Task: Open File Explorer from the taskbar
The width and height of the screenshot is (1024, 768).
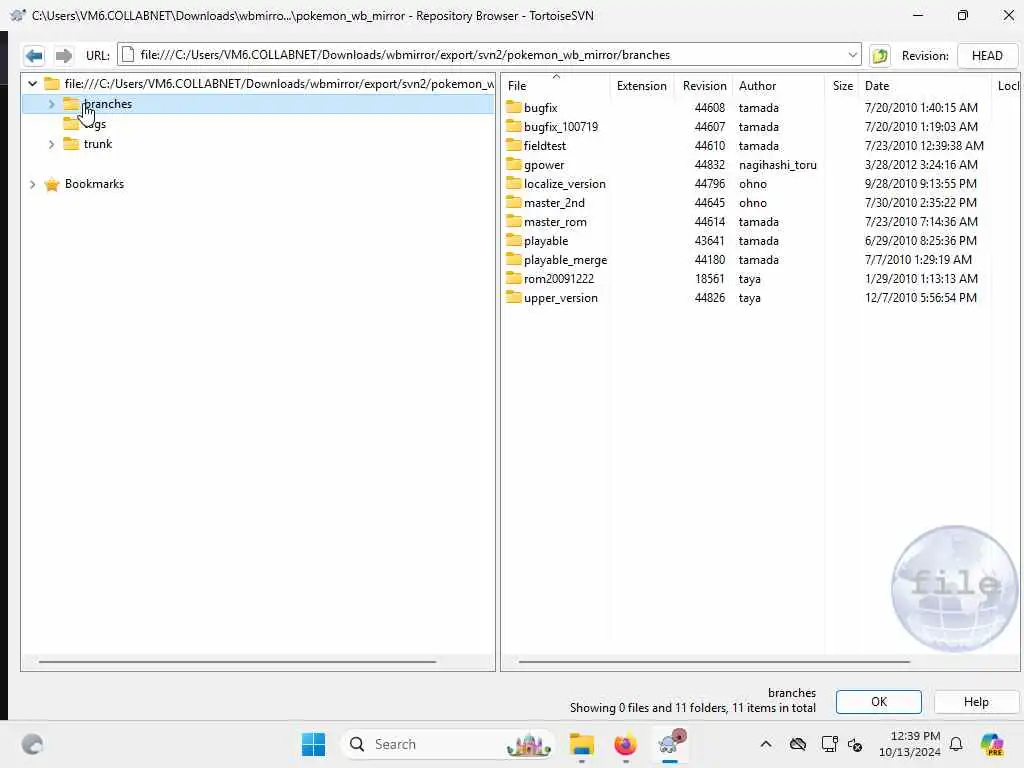Action: [x=581, y=744]
